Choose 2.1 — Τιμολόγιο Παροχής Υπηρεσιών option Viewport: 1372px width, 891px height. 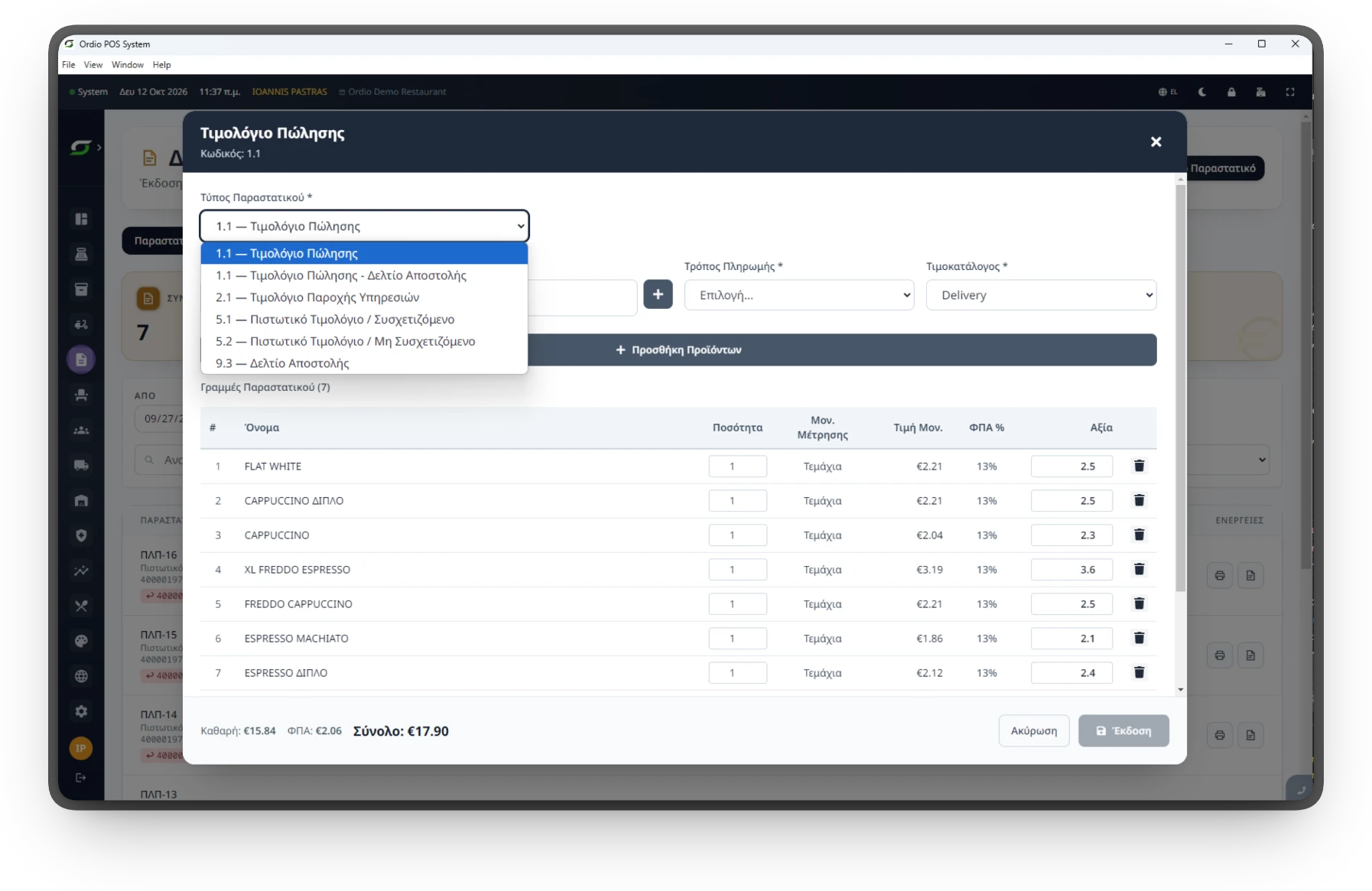pos(364,298)
